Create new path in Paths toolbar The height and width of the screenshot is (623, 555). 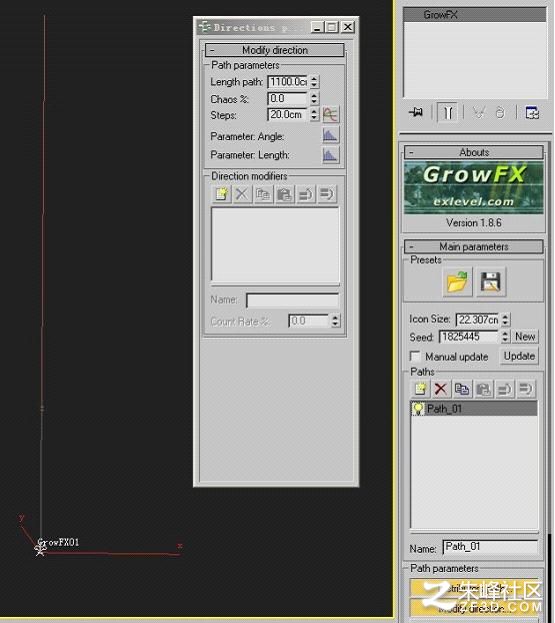(x=420, y=389)
